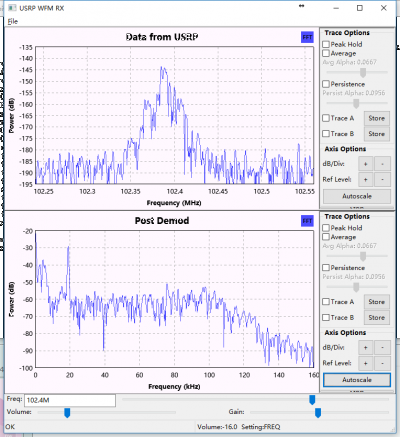Decrease dB/Div on the Post Demod plot
Image resolution: width=400 pixels, height=437 pixels.
[382, 348]
